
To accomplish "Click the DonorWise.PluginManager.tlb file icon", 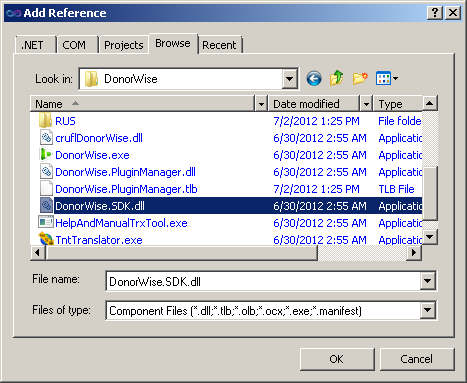I will click(46, 189).
